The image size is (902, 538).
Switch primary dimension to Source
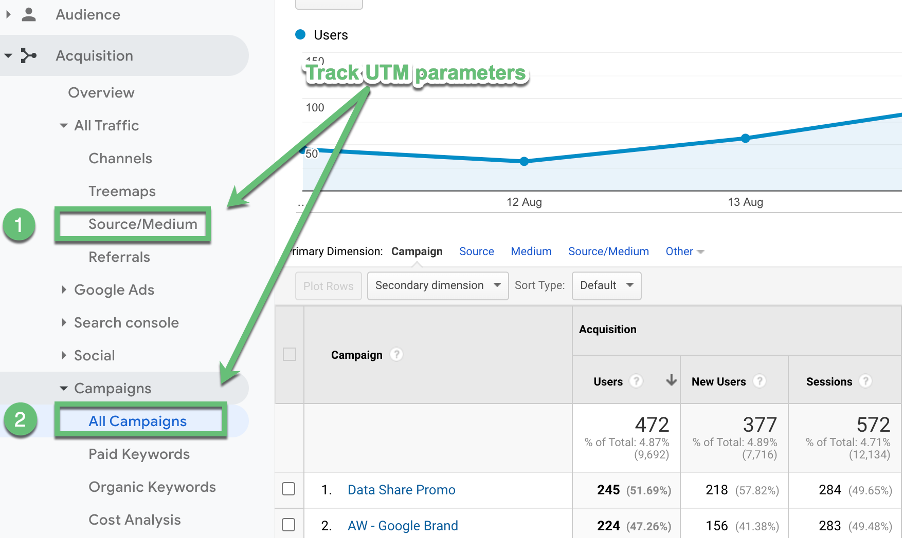[x=476, y=251]
